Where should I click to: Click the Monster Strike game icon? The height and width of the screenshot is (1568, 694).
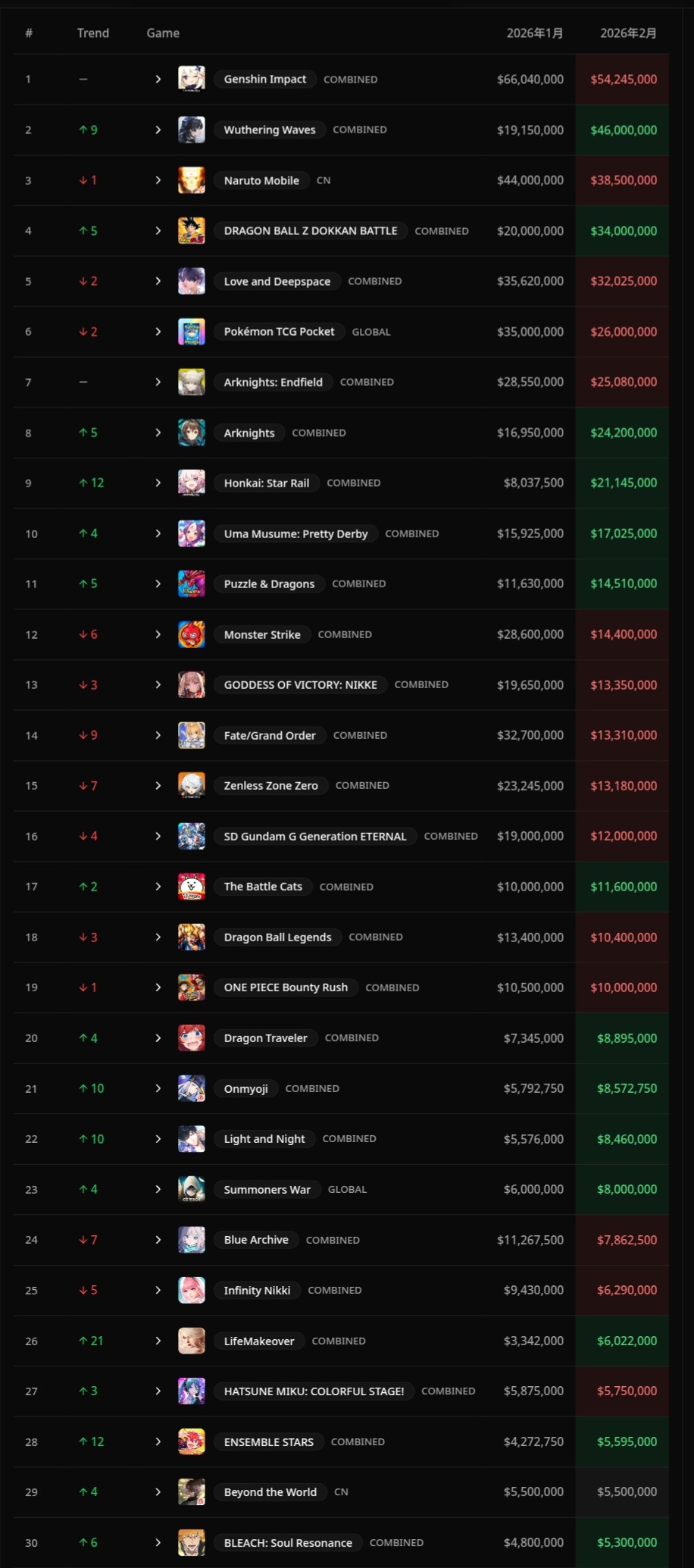point(191,634)
